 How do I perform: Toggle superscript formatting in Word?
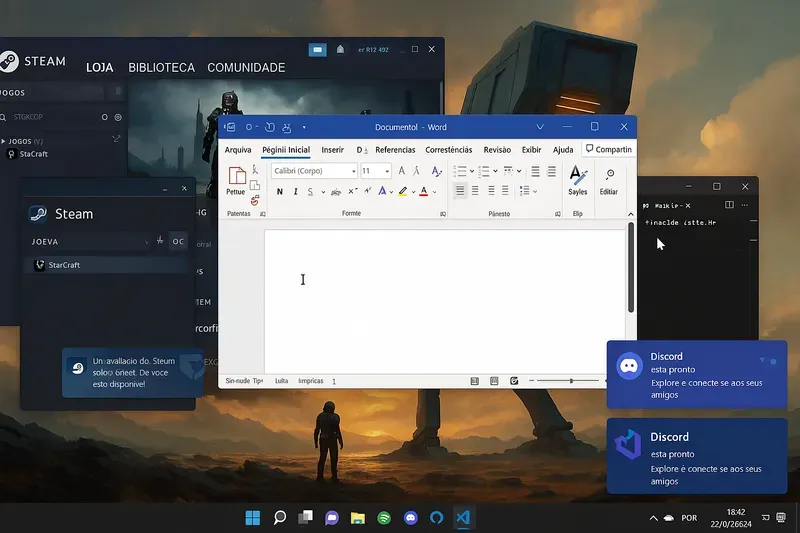tap(368, 191)
